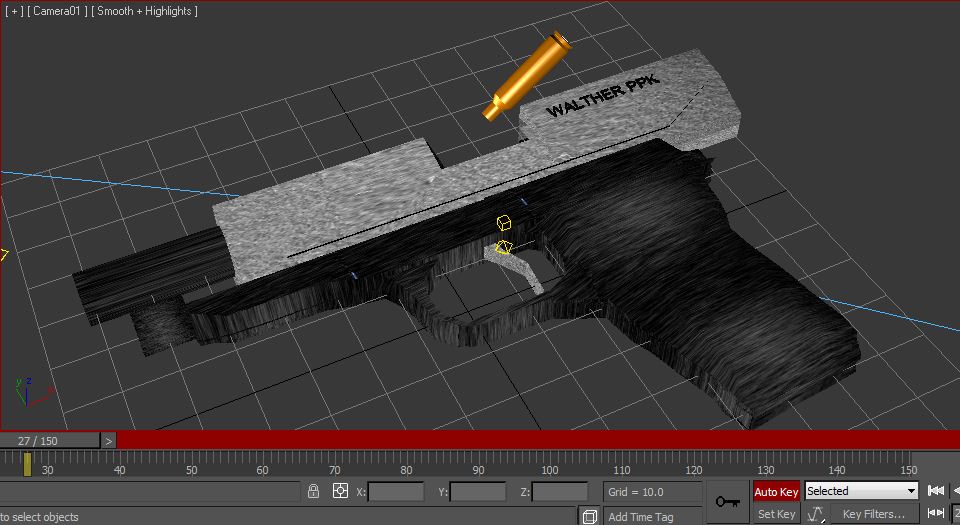Click the Key Mode toggle icon
Viewport: 960px width, 525px height.
[936, 513]
